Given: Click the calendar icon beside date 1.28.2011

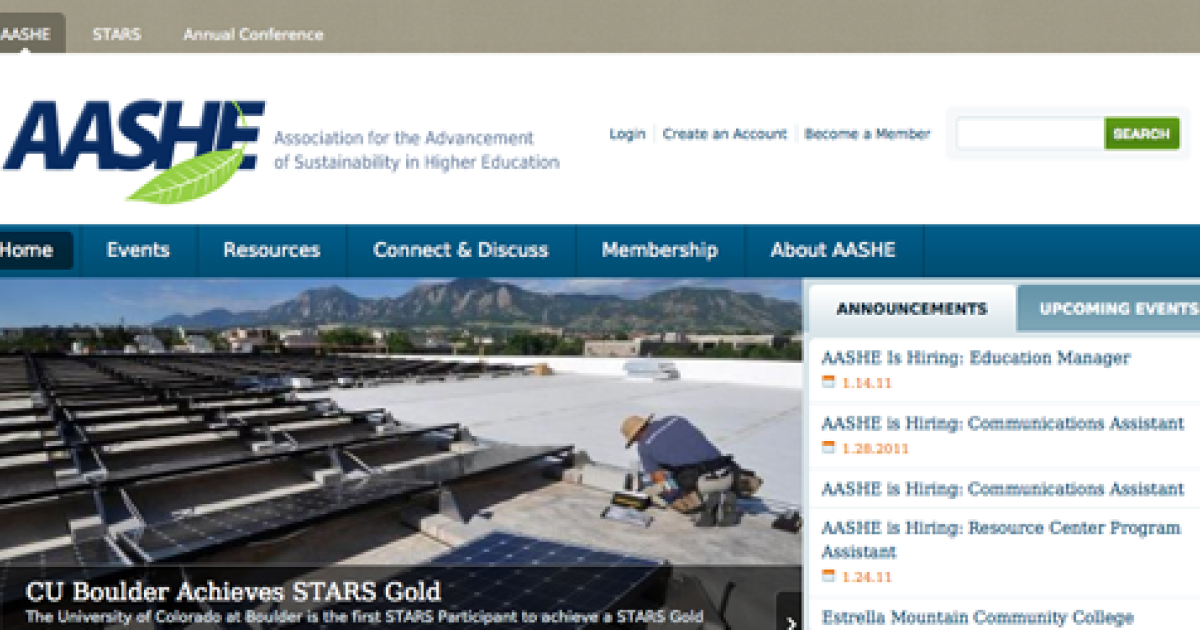Looking at the screenshot, I should coord(828,449).
